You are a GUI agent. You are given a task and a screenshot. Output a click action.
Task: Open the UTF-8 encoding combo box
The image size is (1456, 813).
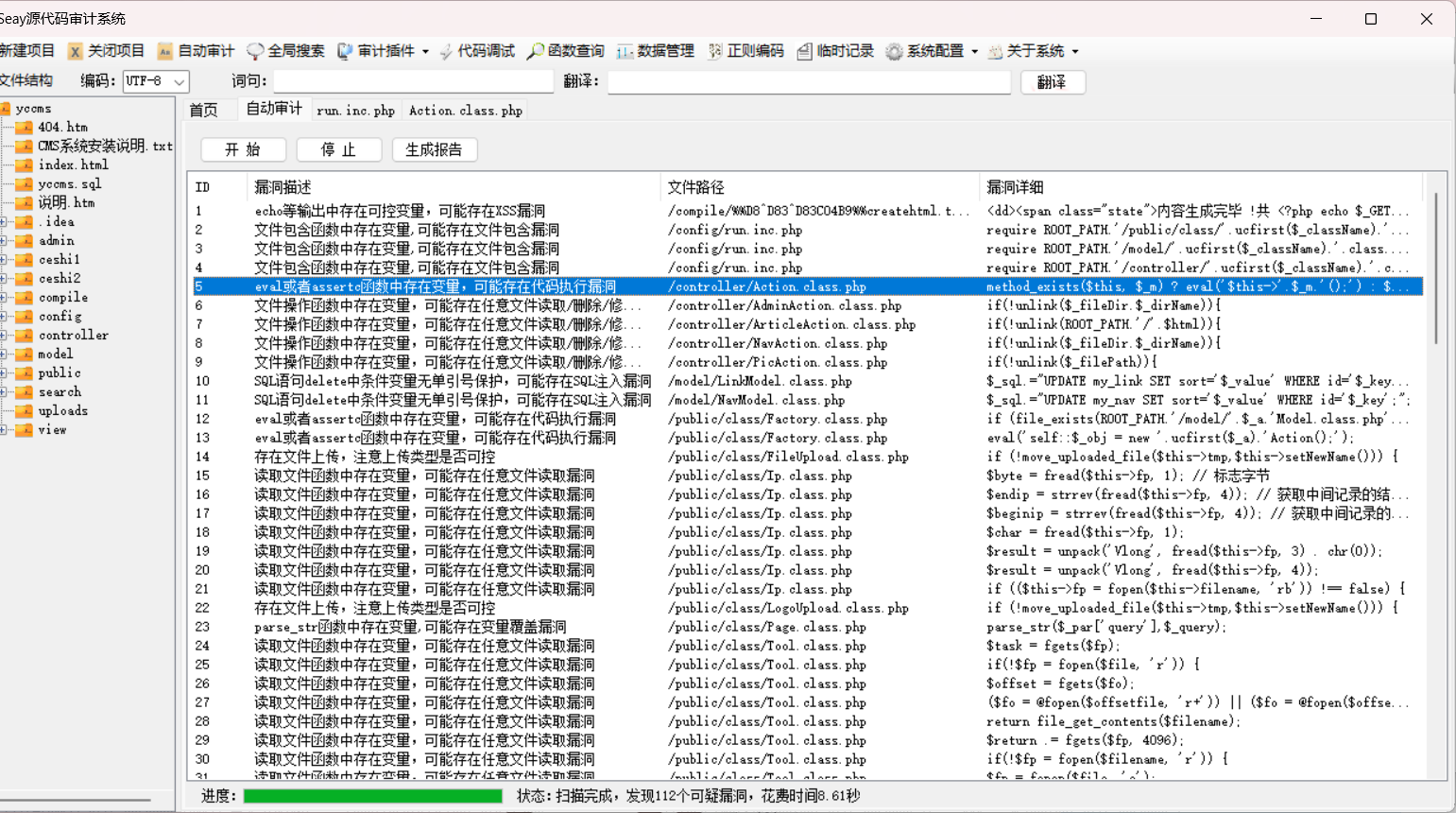154,81
